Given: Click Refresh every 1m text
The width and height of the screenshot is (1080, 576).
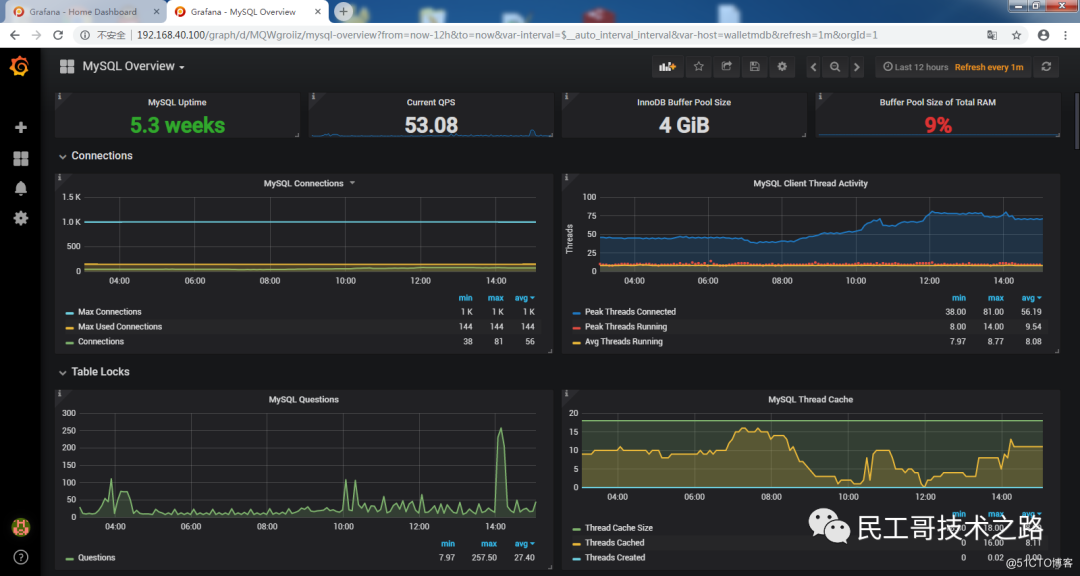Looking at the screenshot, I should click(x=989, y=67).
